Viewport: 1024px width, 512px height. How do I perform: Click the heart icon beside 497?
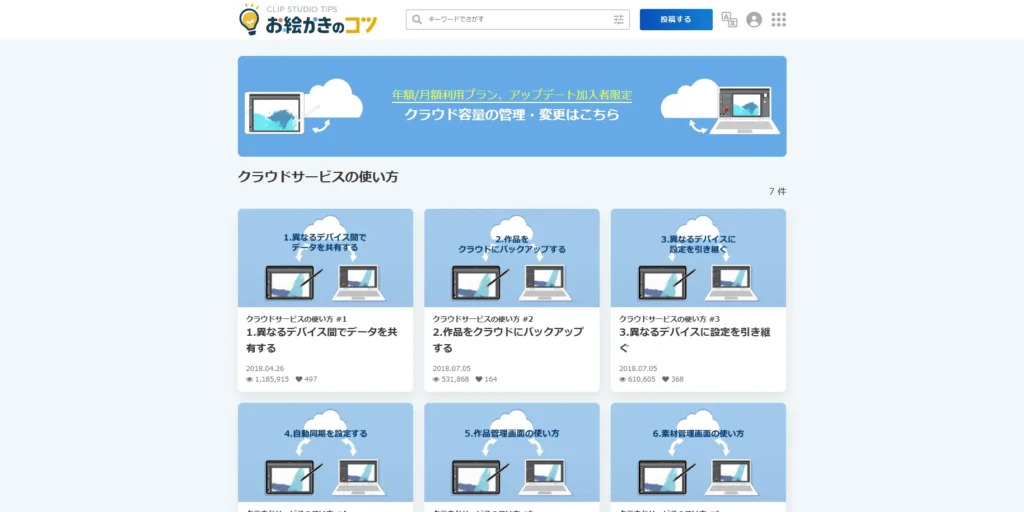click(299, 379)
